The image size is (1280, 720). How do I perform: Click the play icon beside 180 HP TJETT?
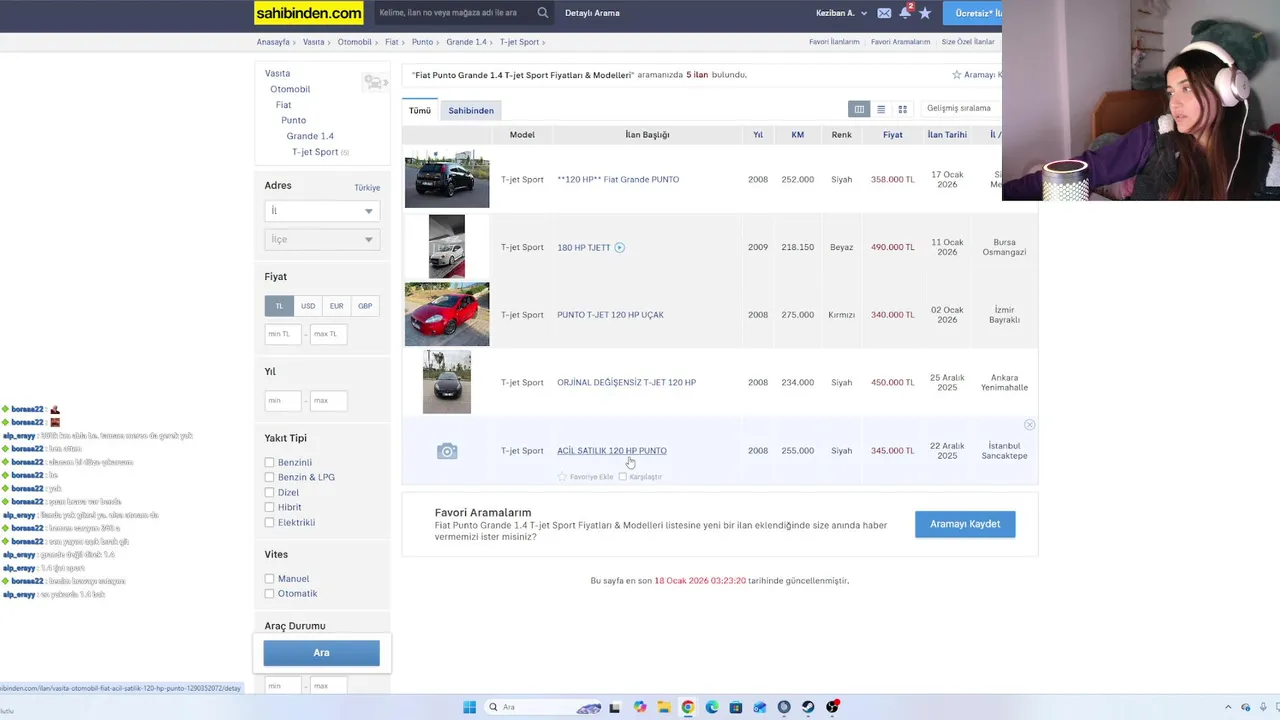[x=620, y=247]
